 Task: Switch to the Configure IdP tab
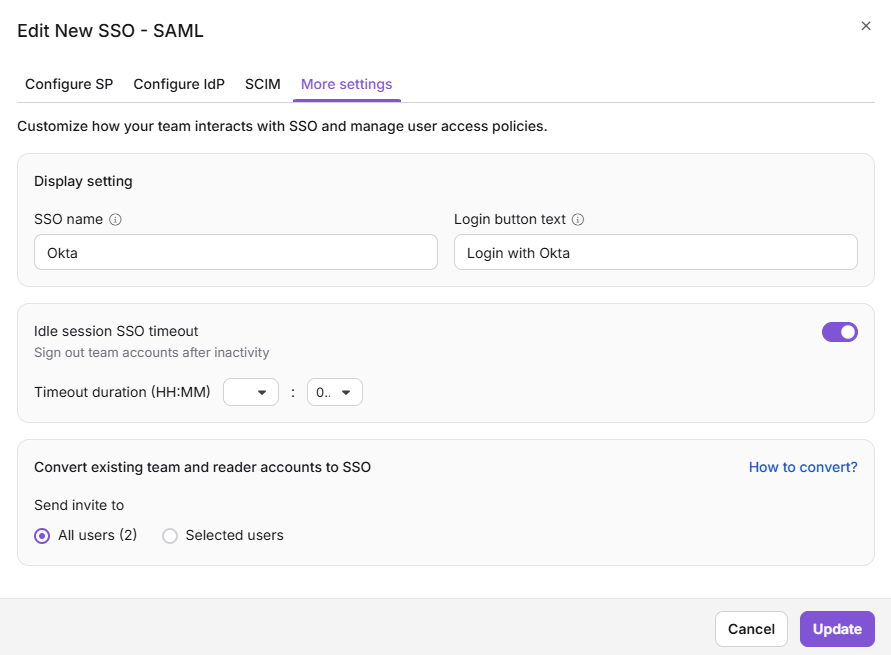point(179,84)
